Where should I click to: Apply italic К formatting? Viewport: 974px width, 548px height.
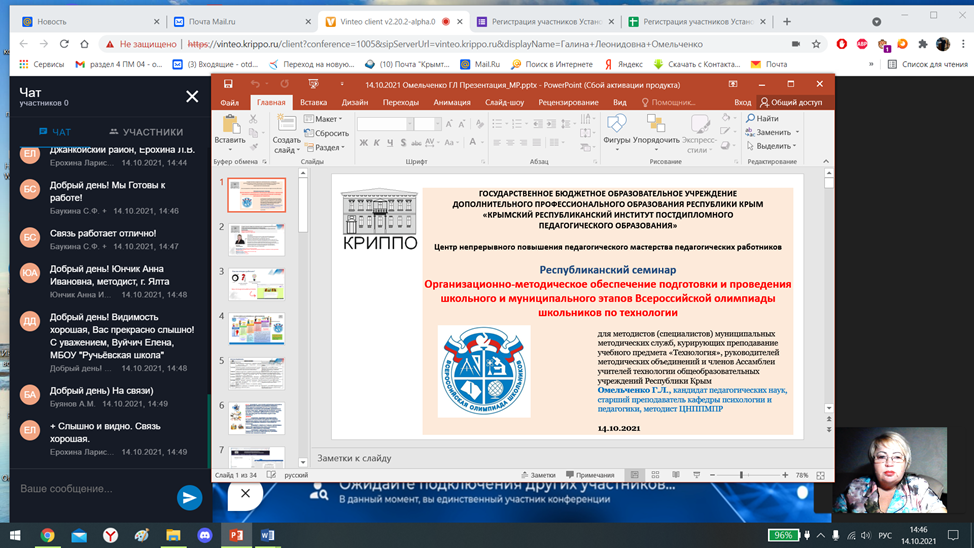pyautogui.click(x=376, y=143)
